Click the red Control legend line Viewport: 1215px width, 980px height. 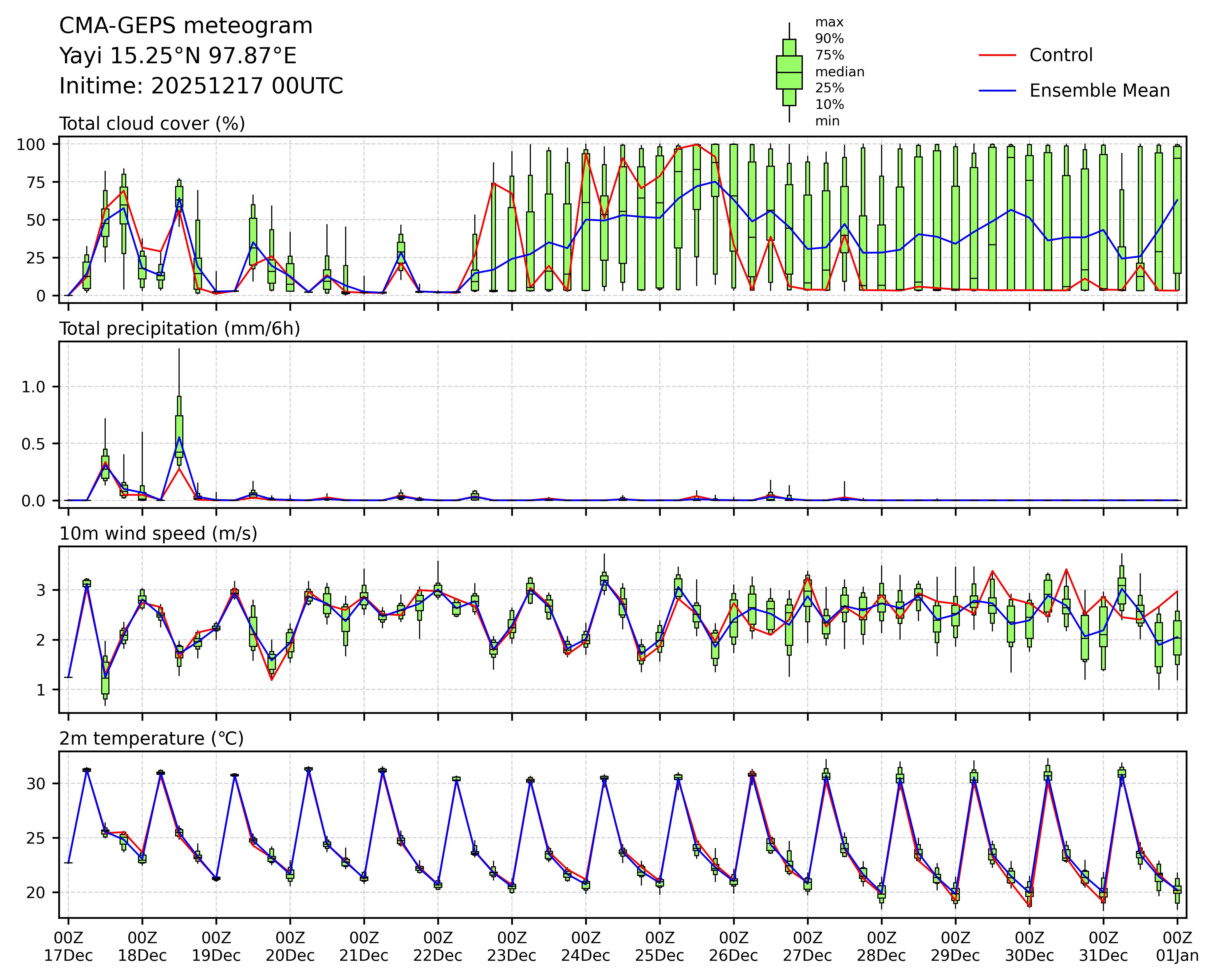point(997,55)
